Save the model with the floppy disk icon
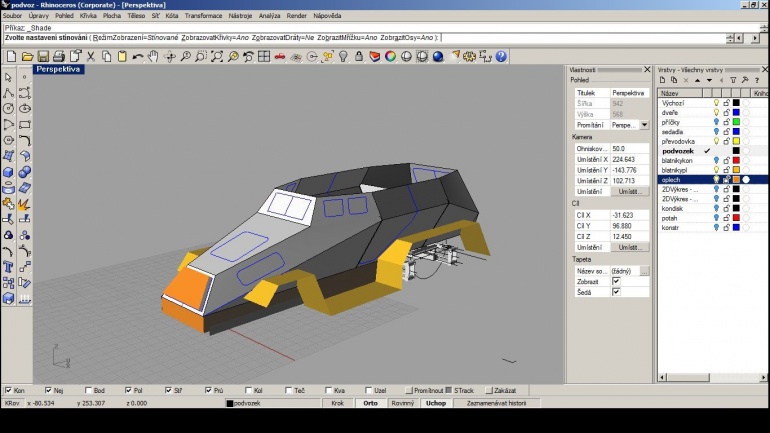The height and width of the screenshot is (433, 770). coord(43,56)
